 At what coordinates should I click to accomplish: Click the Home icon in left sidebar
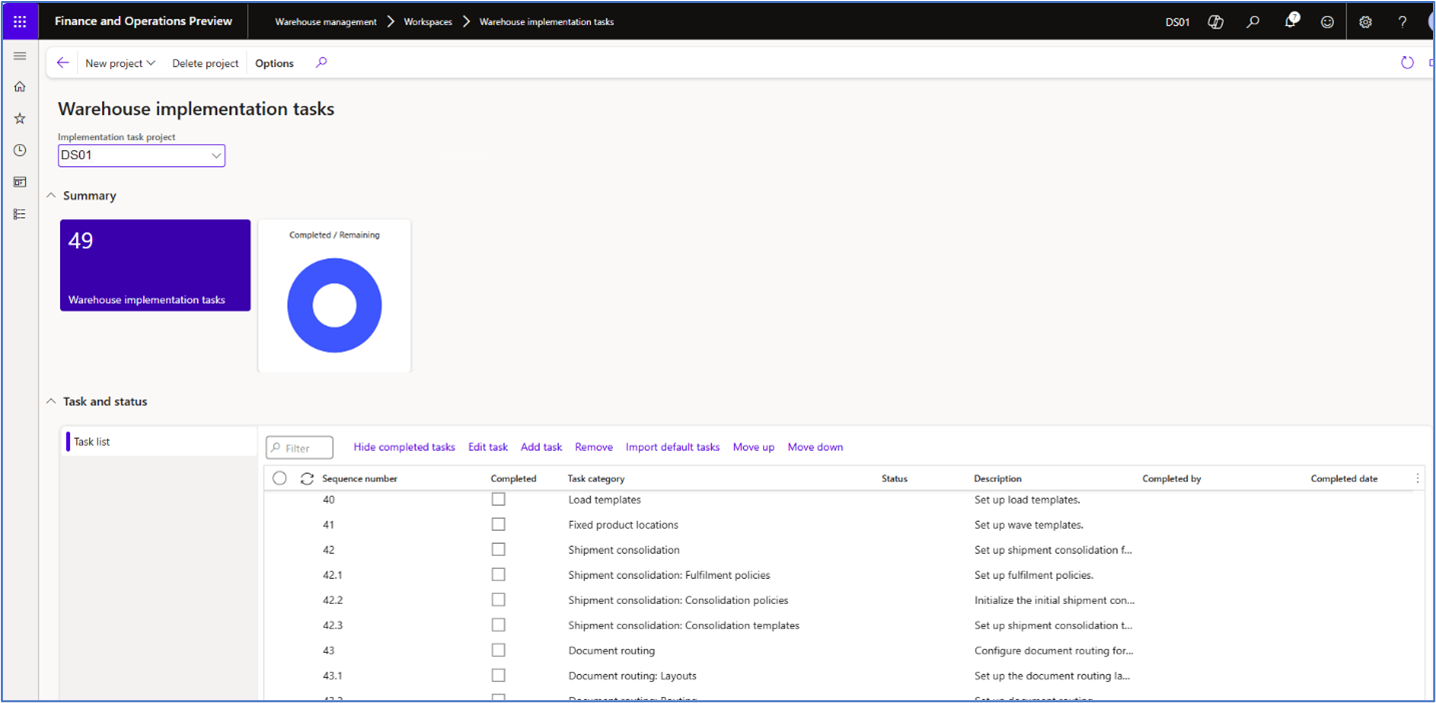19,87
